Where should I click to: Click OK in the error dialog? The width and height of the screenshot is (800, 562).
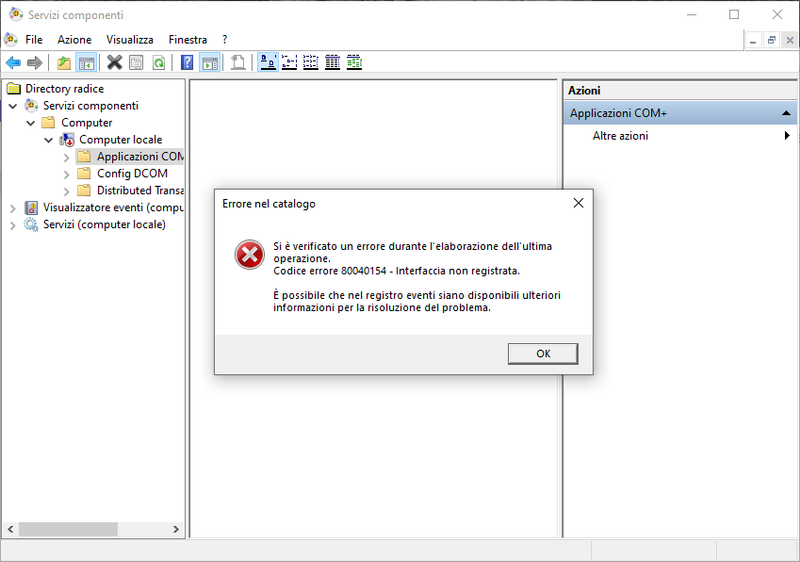(543, 353)
